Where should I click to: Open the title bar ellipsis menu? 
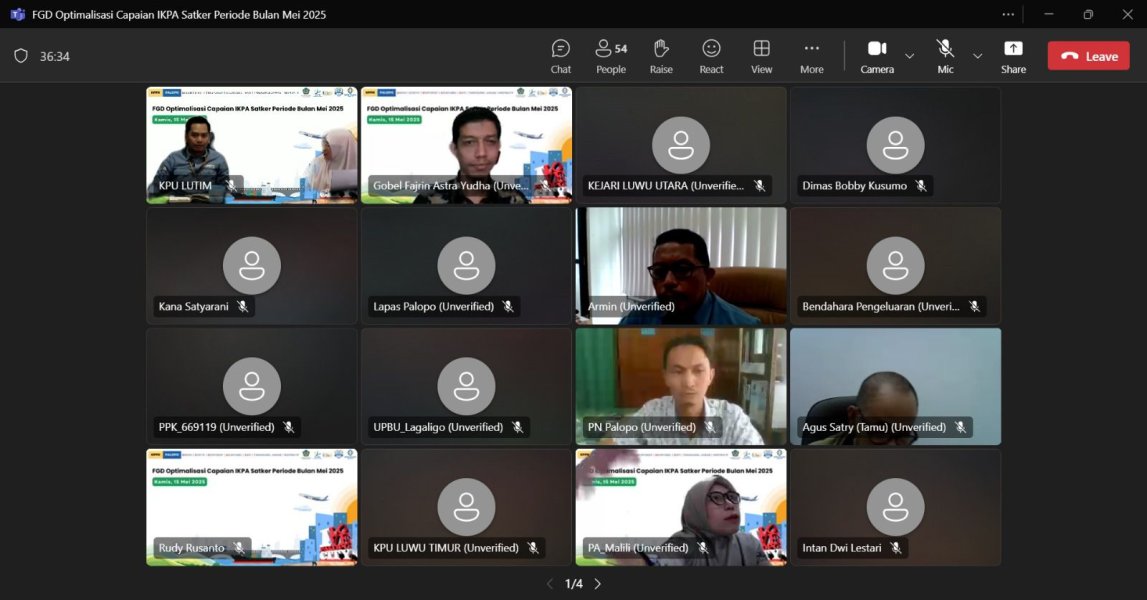click(1008, 14)
